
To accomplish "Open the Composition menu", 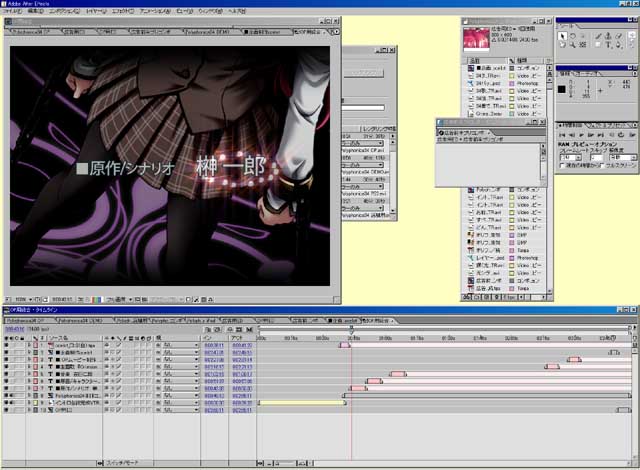I will tap(64, 11).
